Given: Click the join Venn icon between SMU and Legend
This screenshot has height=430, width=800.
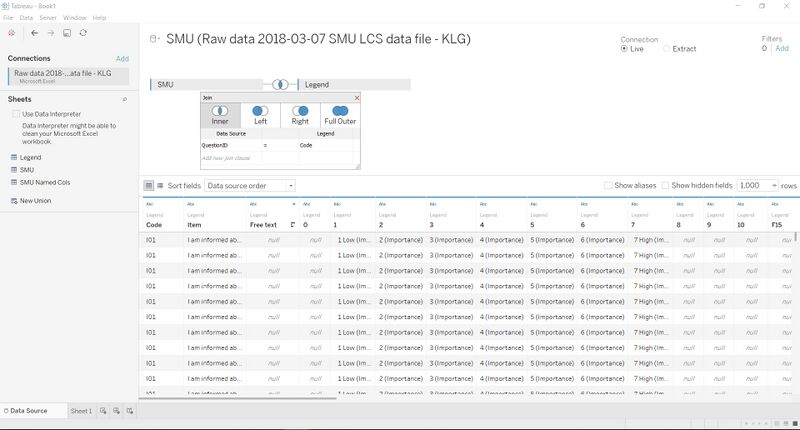Looking at the screenshot, I should pyautogui.click(x=280, y=84).
